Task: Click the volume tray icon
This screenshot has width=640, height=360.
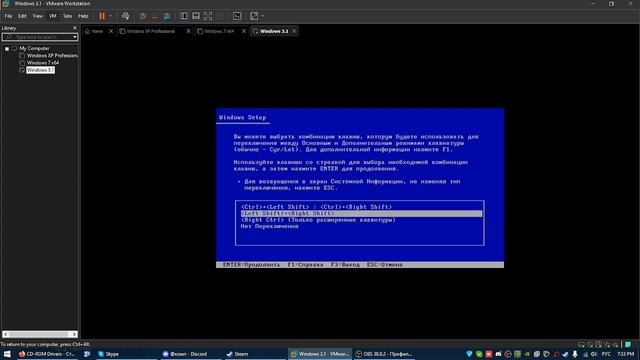Action: (594, 354)
